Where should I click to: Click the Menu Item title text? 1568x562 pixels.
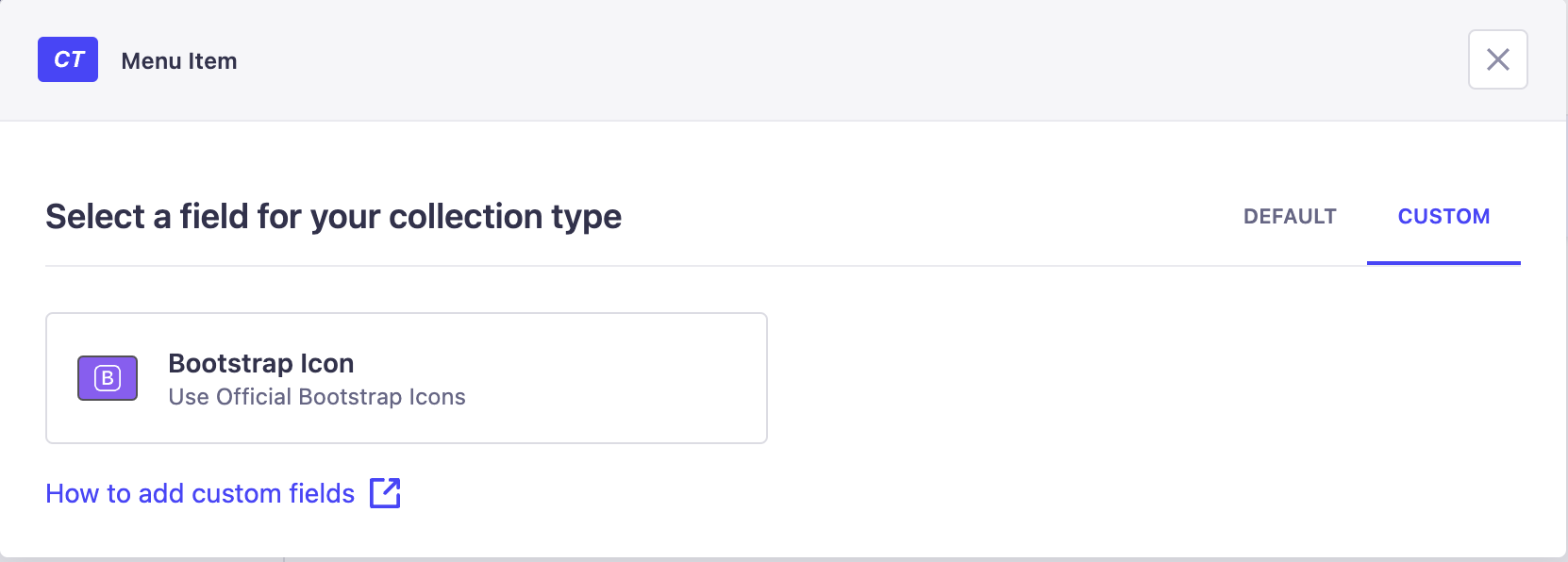[179, 61]
